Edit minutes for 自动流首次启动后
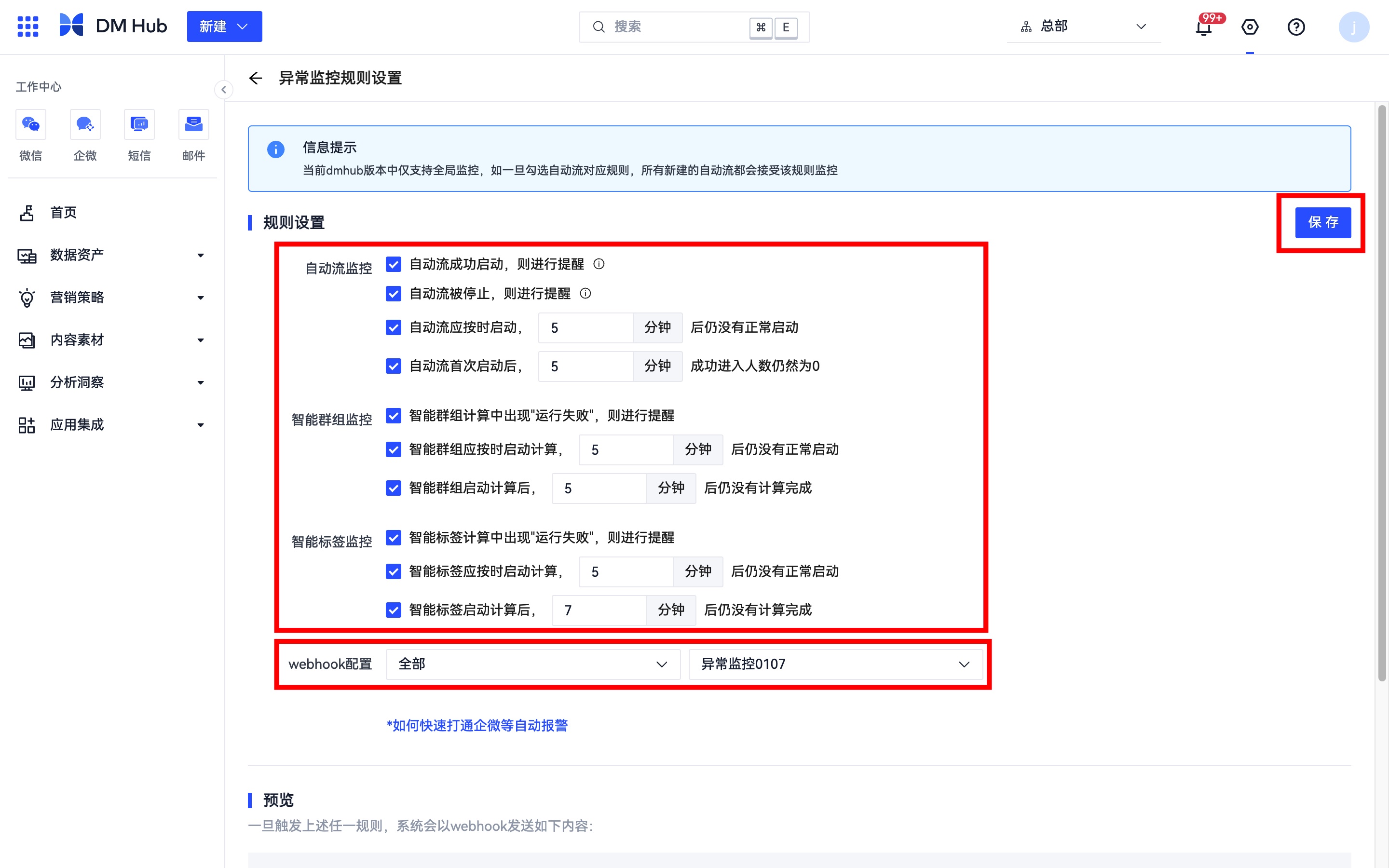The image size is (1389, 868). click(586, 366)
